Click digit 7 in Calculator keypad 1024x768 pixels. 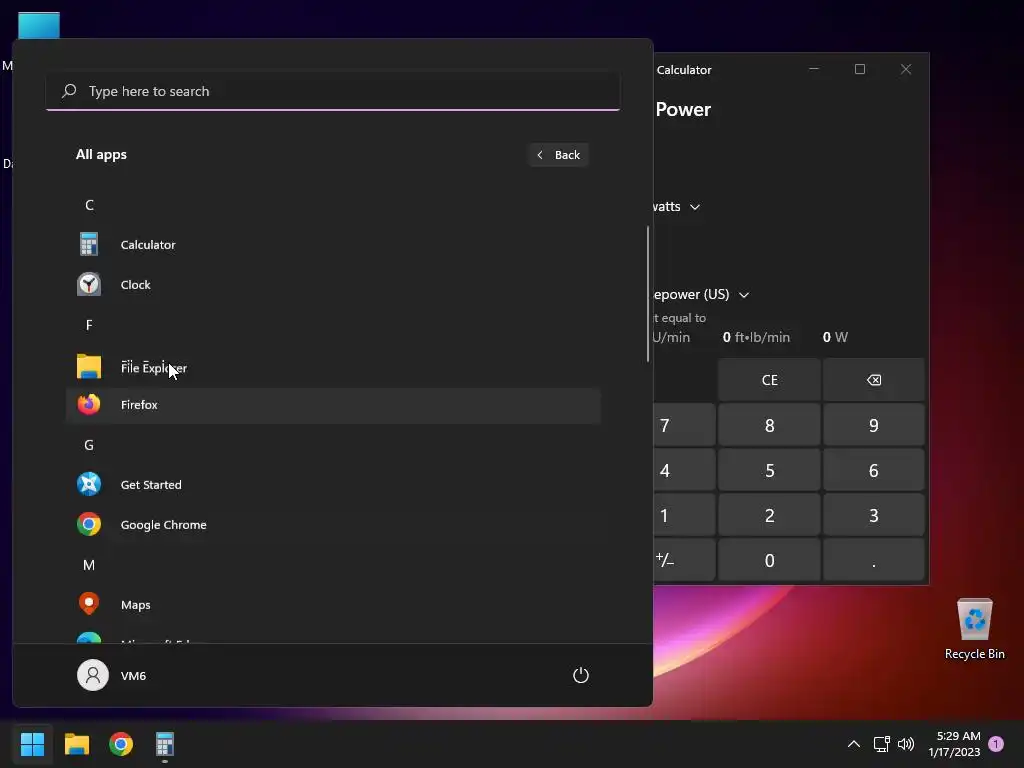click(684, 425)
